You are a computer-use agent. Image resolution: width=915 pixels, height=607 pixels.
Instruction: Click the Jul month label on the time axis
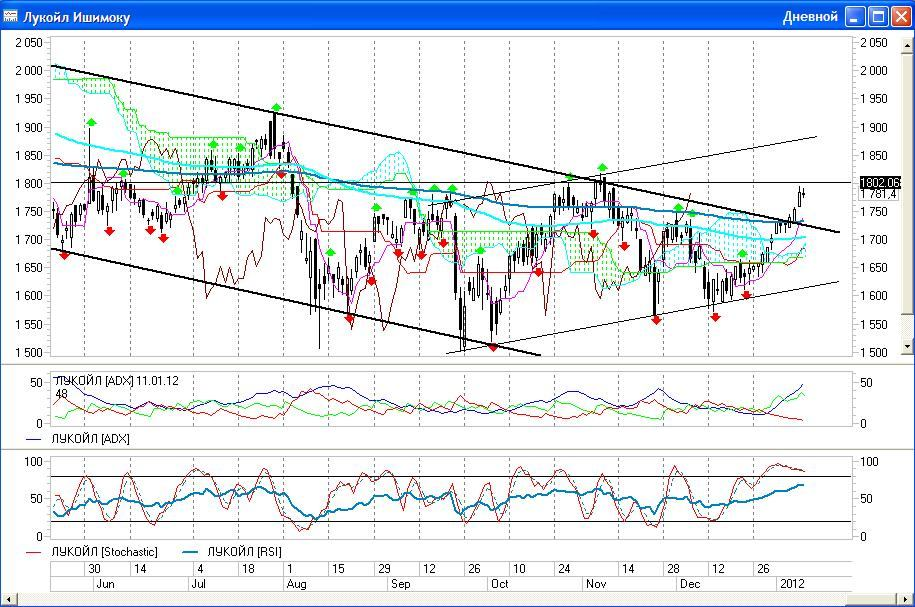pos(198,584)
